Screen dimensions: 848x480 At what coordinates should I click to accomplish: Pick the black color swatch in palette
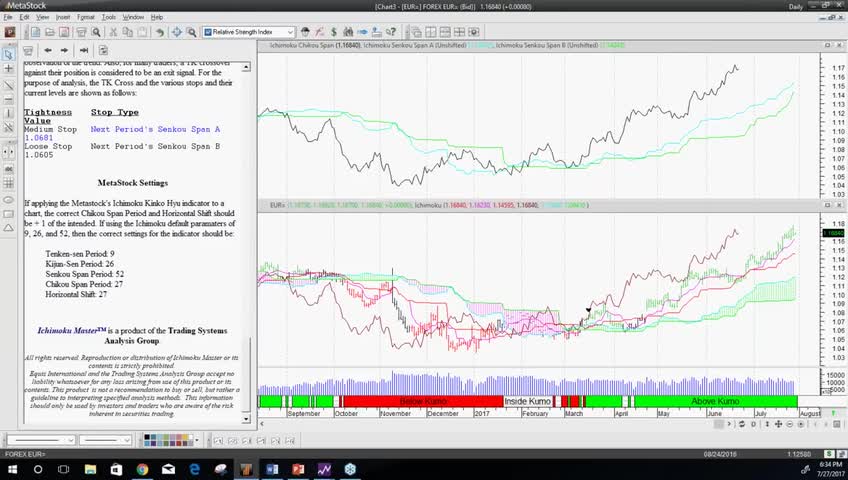click(147, 437)
